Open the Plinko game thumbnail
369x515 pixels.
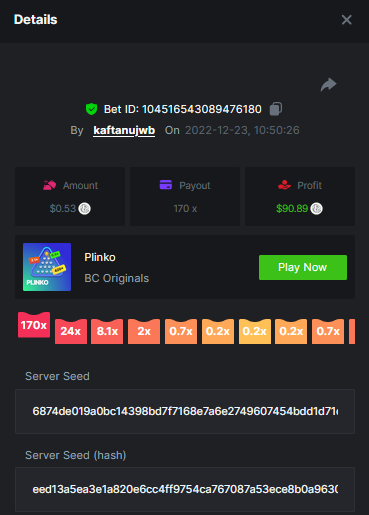coord(47,267)
